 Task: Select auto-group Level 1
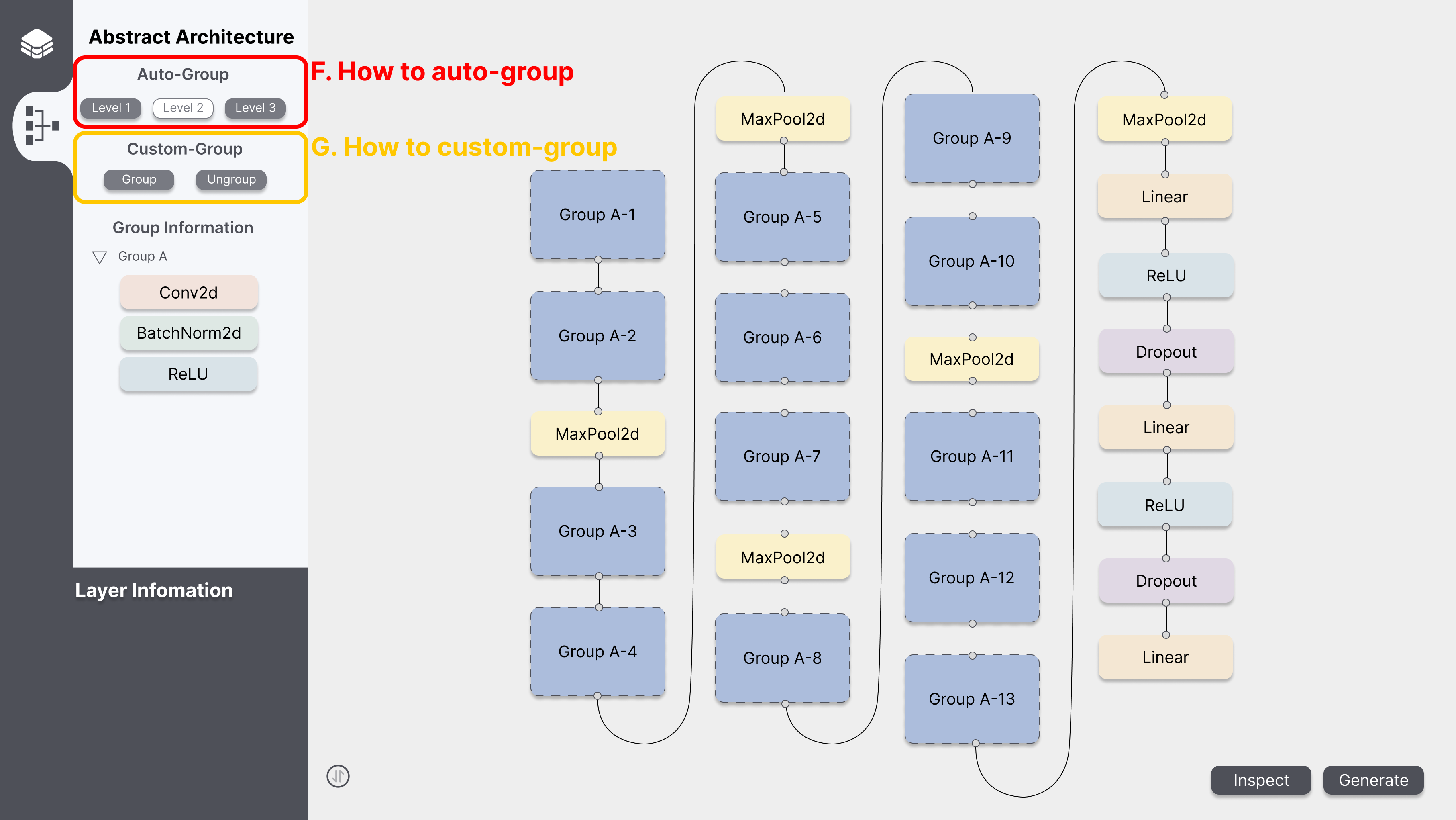[x=111, y=108]
